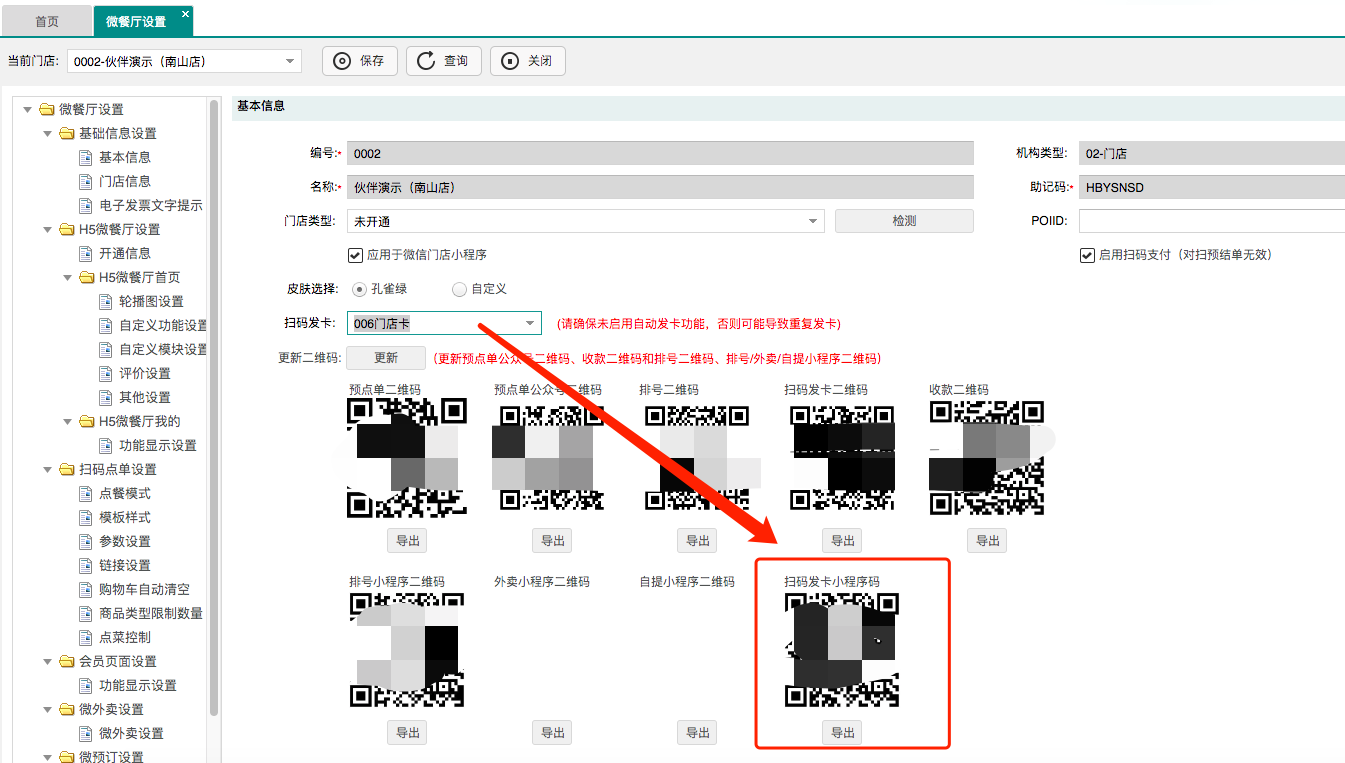Viewport: 1345px width, 763px height.
Task: Collapse the H5微餐厅我的 tree node
Action: point(67,421)
